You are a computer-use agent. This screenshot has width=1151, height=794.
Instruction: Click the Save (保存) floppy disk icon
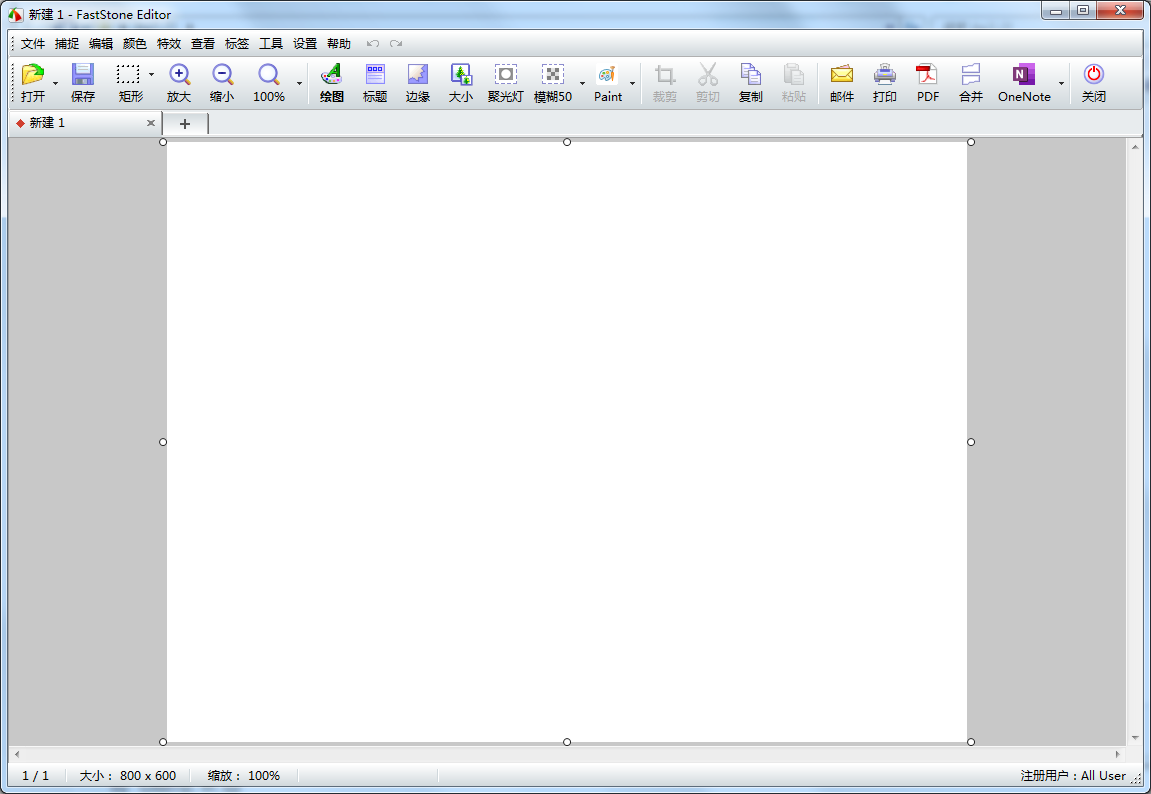click(x=83, y=76)
